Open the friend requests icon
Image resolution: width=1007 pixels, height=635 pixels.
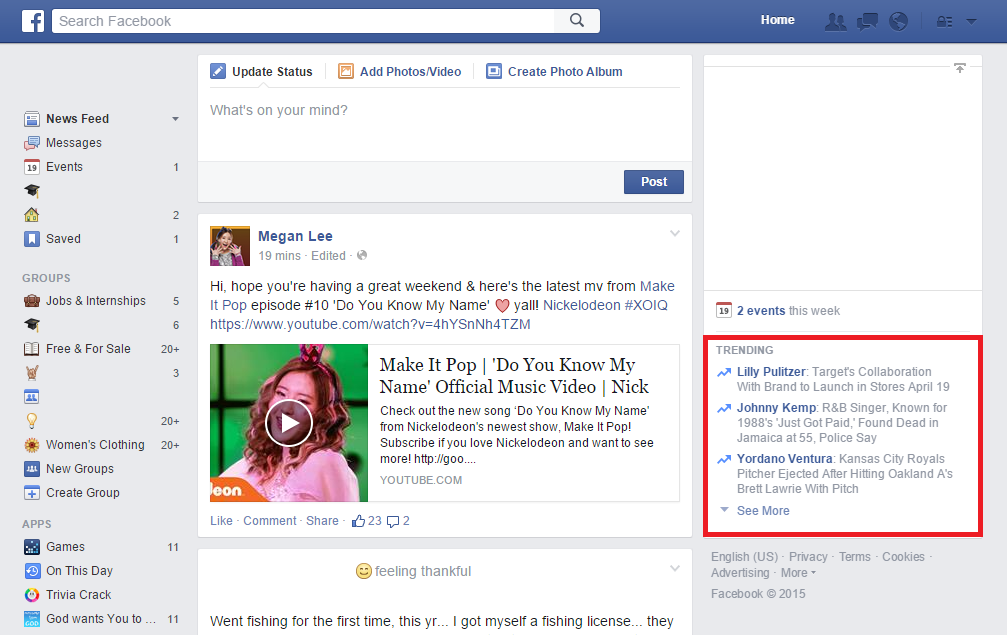pos(835,21)
